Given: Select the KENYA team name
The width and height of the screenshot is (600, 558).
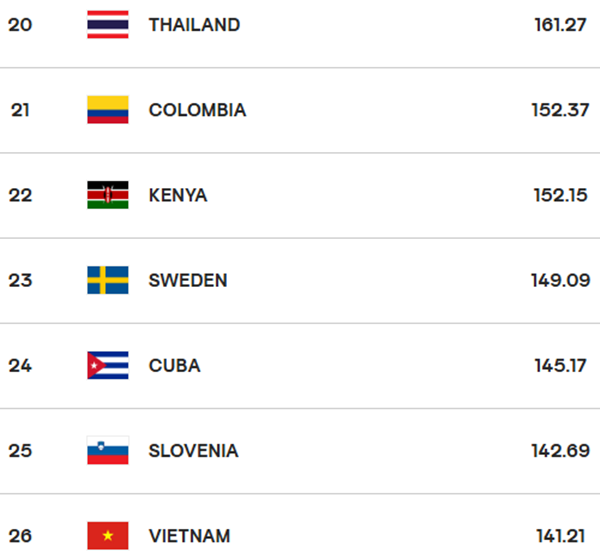Looking at the screenshot, I should click(x=178, y=195).
